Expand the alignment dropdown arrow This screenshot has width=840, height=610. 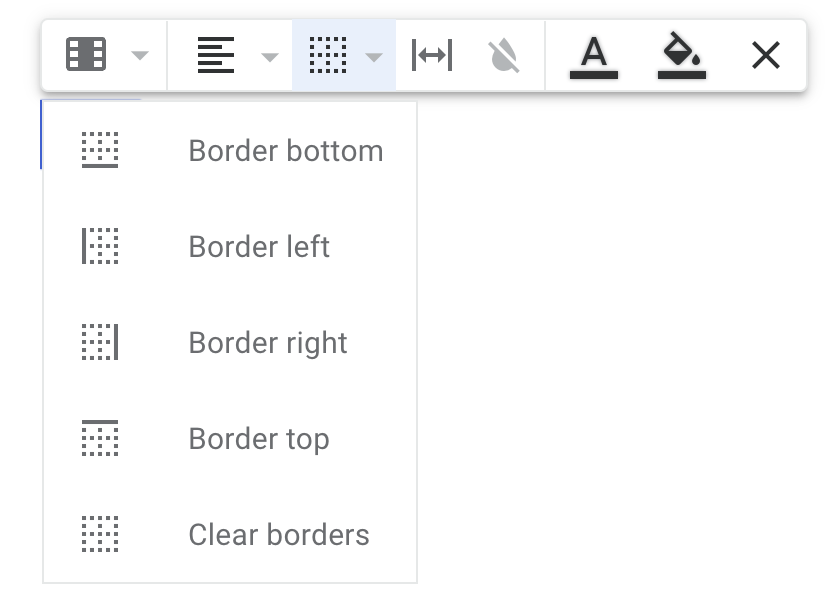tap(269, 57)
